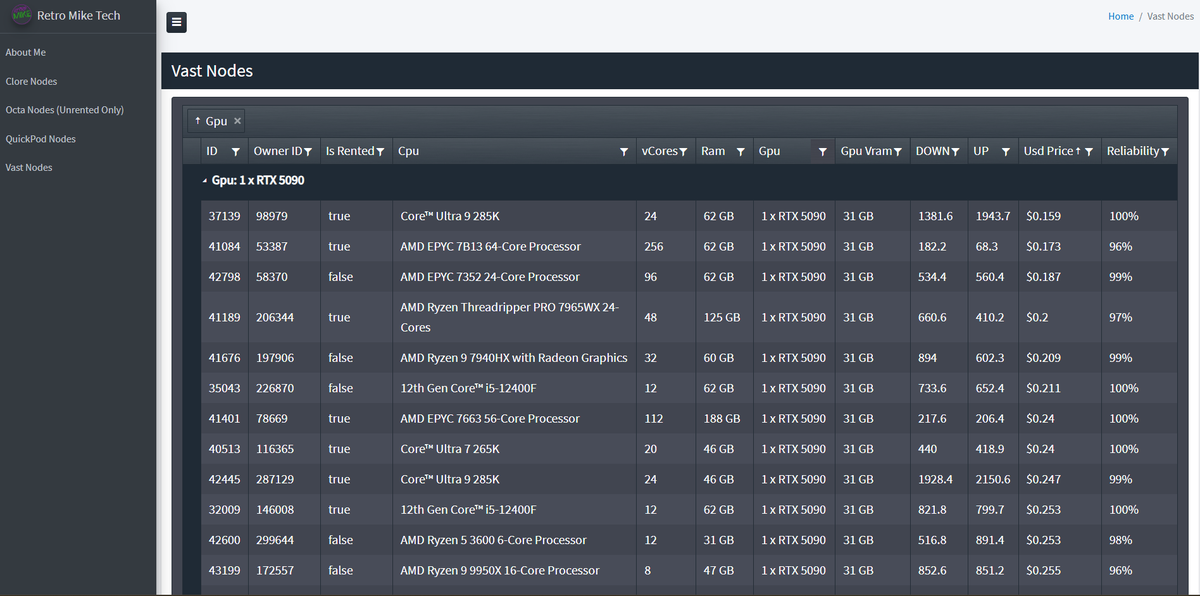This screenshot has height=596, width=1200.
Task: Select owner ID 299644 cell
Action: click(284, 540)
